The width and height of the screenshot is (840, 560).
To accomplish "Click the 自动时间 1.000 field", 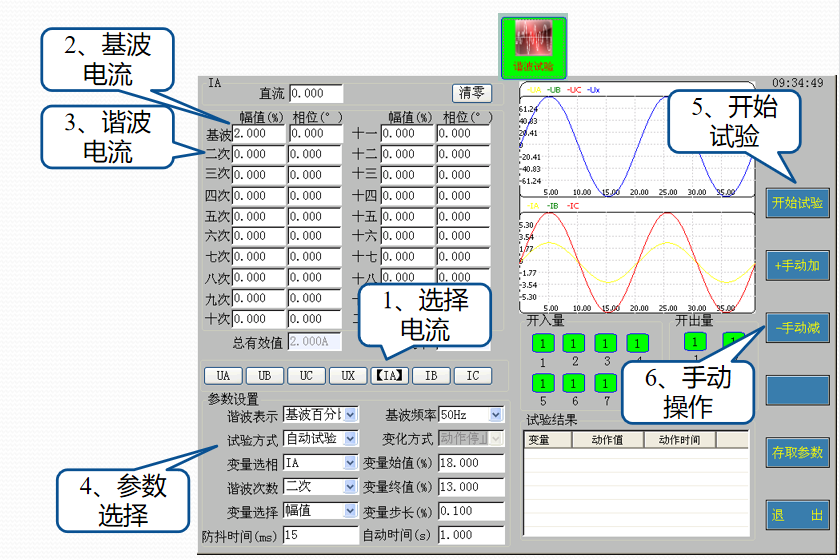I will (471, 535).
